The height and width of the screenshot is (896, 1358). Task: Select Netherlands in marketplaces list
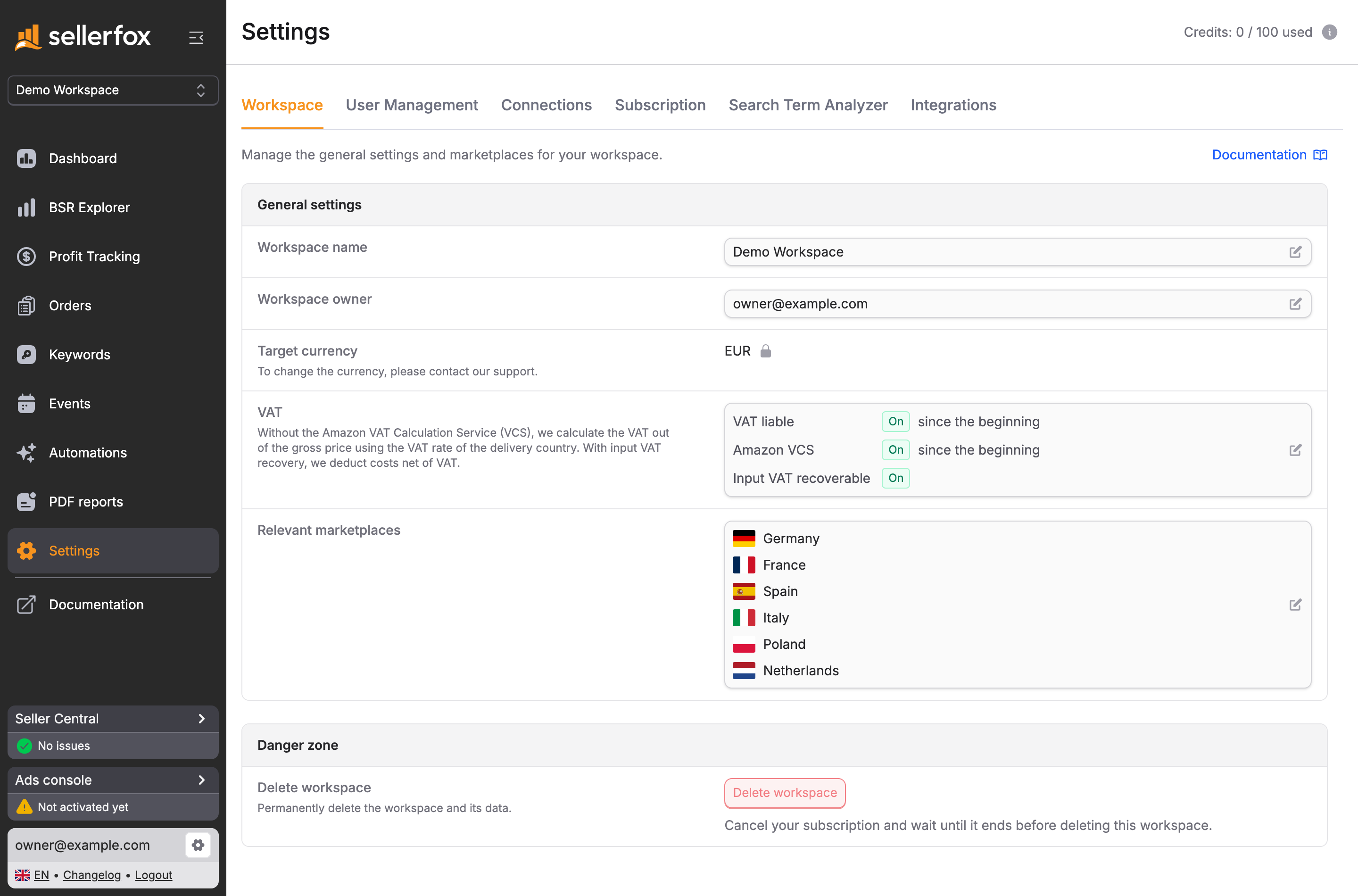click(786, 671)
